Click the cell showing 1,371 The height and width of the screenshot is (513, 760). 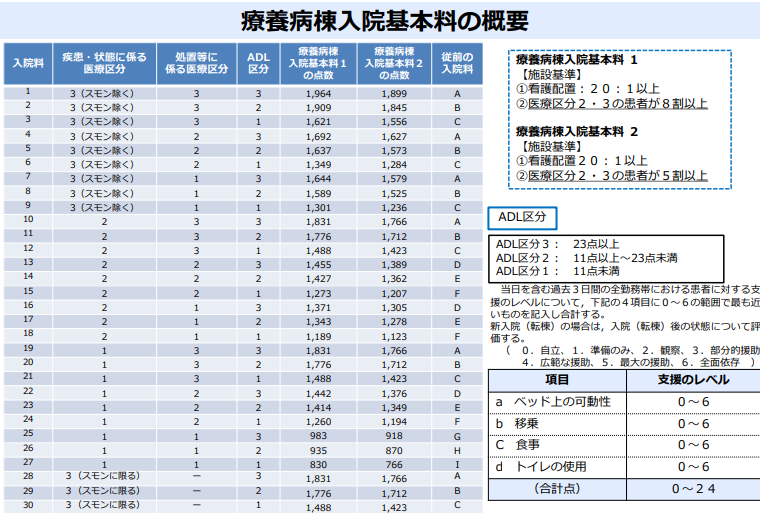pos(318,308)
